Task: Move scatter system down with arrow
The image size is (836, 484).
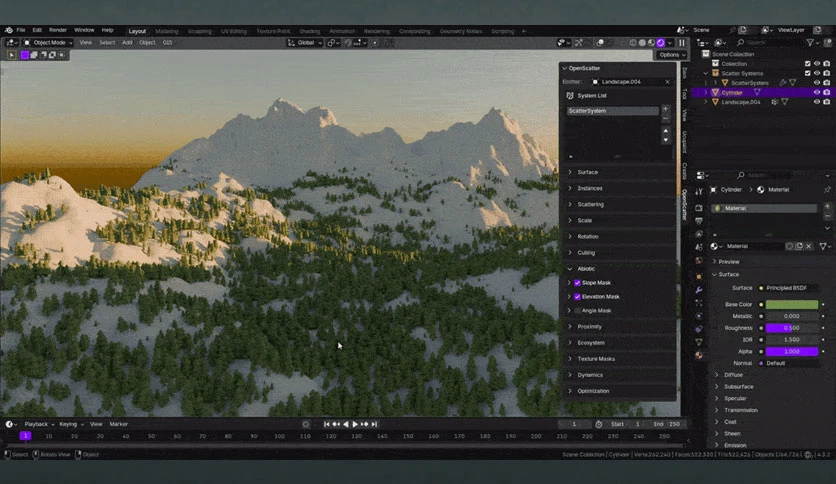Action: [665, 140]
